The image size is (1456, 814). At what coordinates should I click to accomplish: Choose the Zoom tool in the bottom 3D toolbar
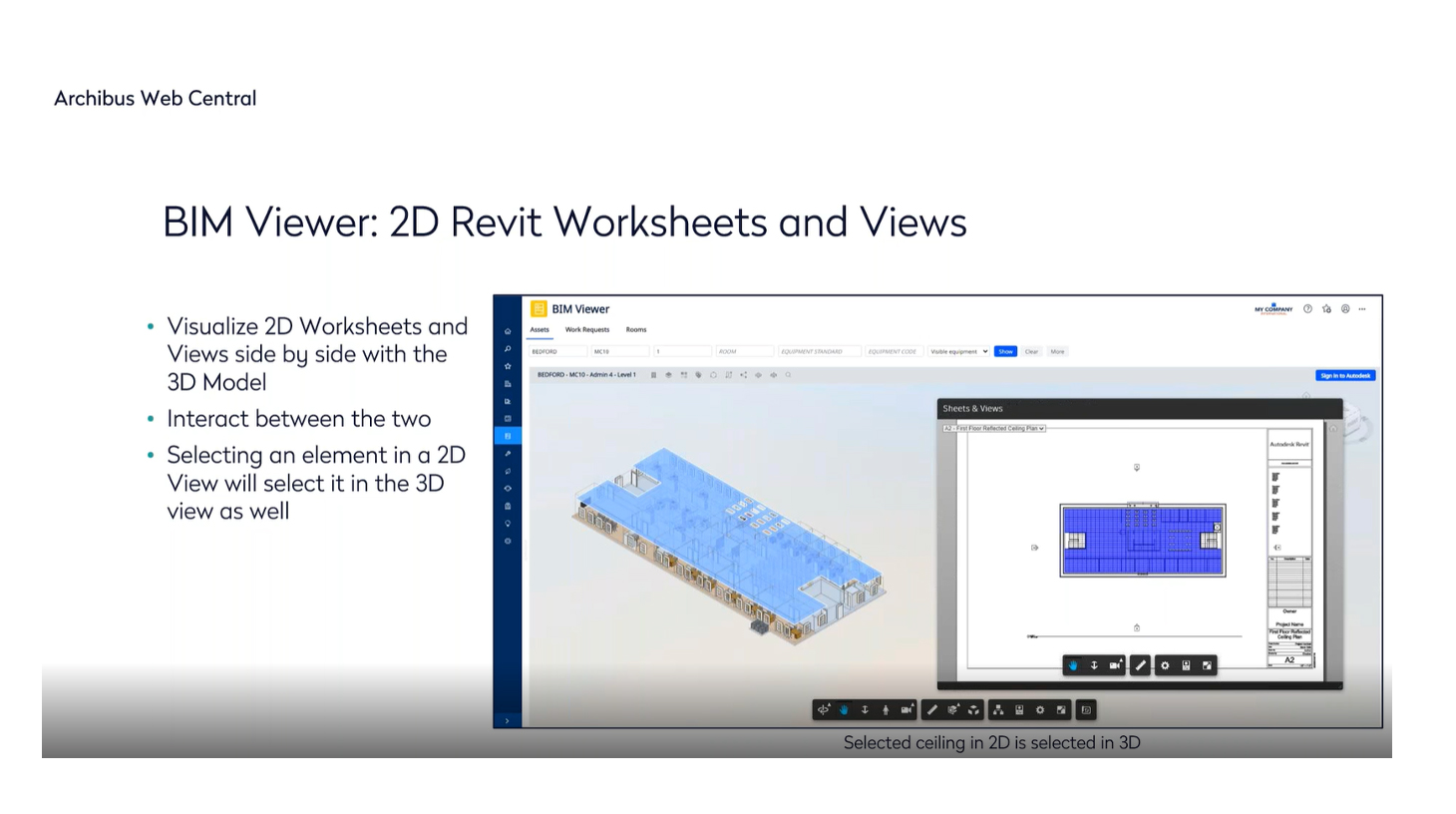point(865,710)
